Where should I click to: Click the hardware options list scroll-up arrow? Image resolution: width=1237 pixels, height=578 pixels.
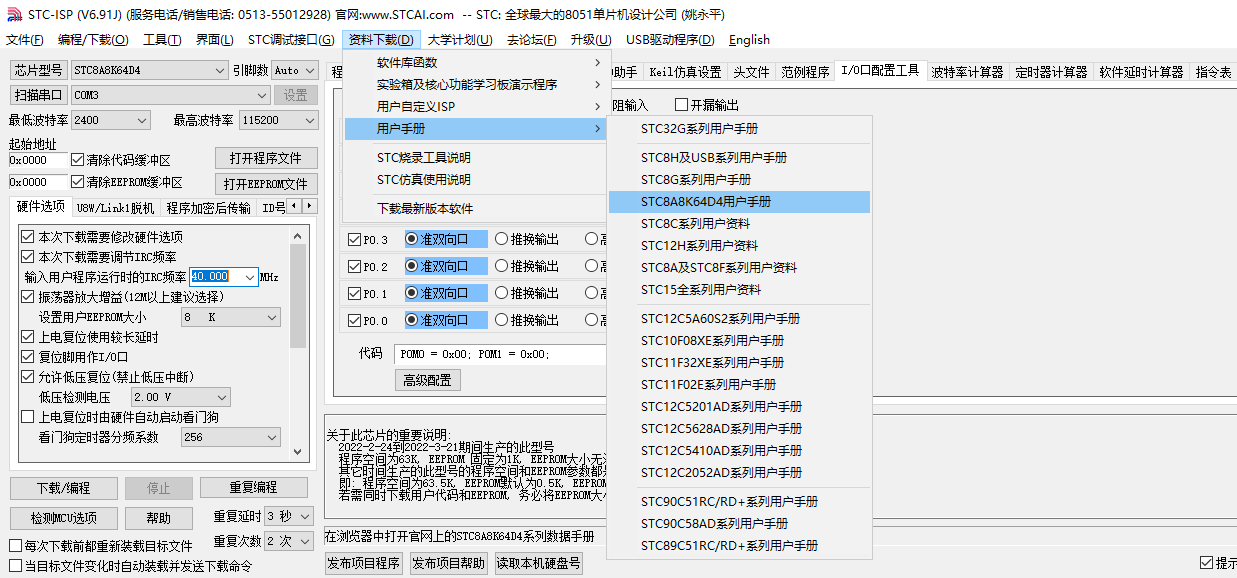(x=298, y=235)
